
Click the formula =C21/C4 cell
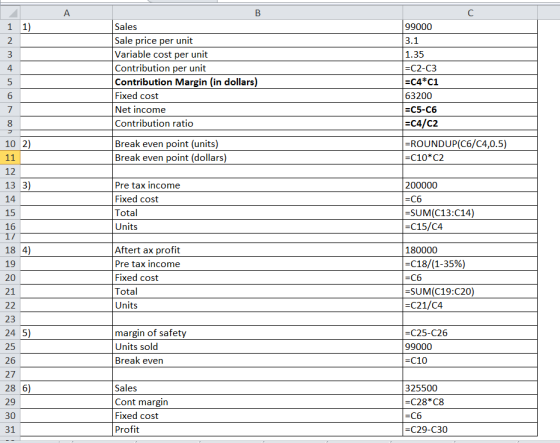pyautogui.click(x=470, y=305)
